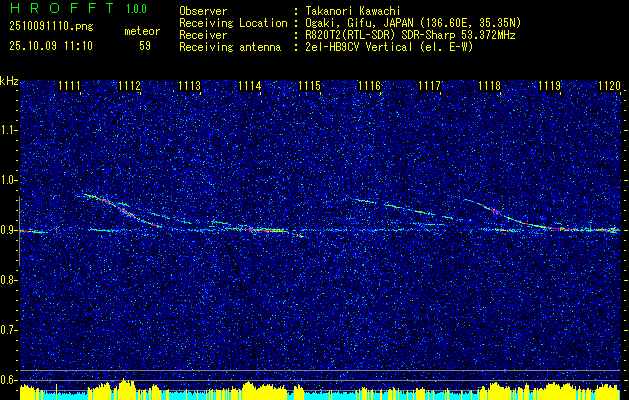Click the red echo trace after 1111

[x=122, y=209]
